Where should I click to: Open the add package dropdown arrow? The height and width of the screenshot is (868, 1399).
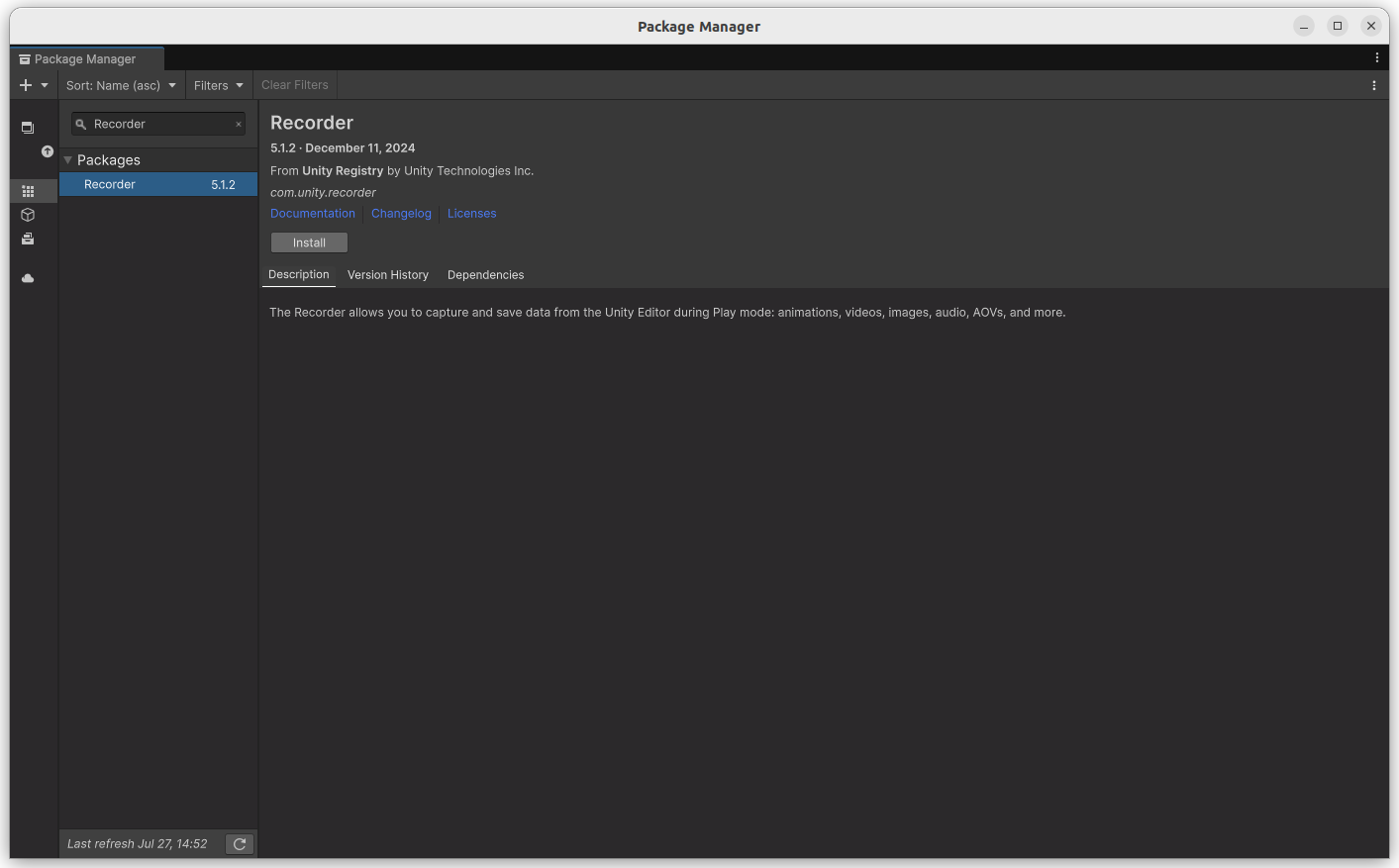[x=45, y=85]
